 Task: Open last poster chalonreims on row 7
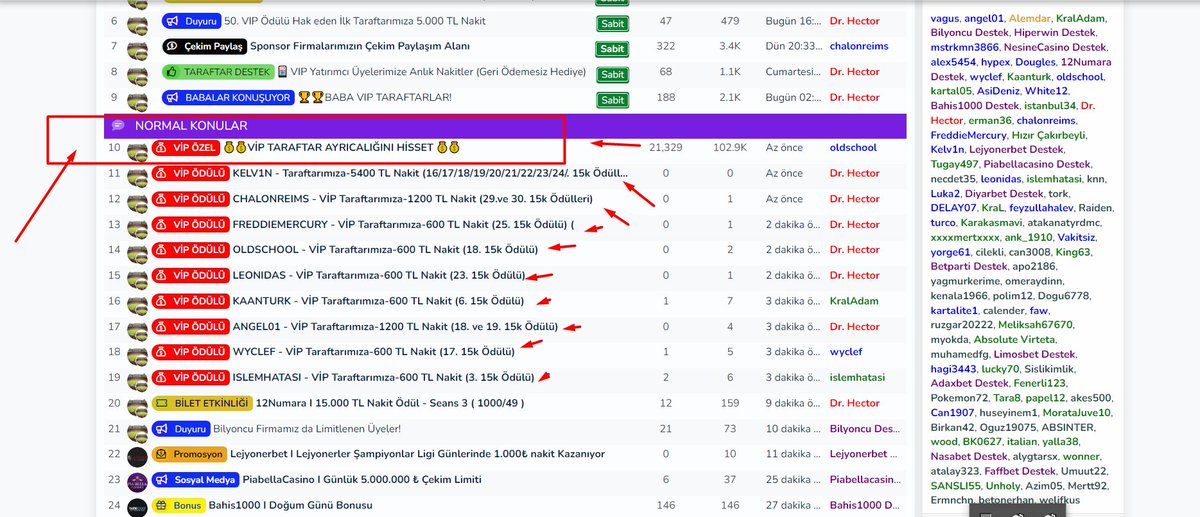859,46
